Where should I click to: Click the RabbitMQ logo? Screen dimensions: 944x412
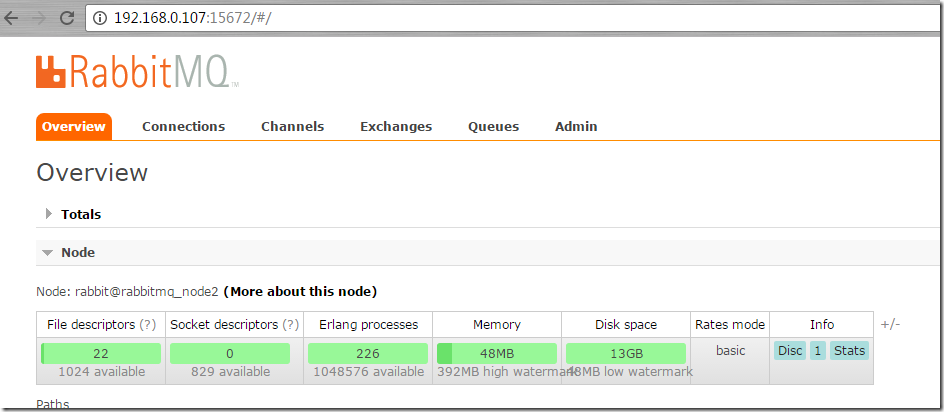tap(137, 72)
